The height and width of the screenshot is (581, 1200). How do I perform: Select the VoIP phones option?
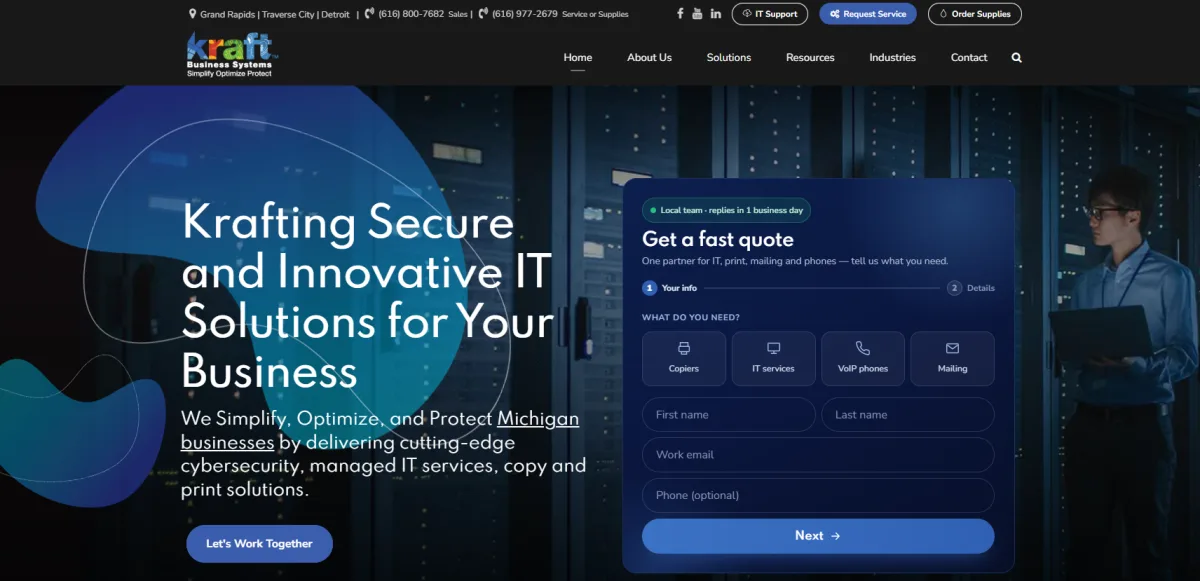point(863,358)
